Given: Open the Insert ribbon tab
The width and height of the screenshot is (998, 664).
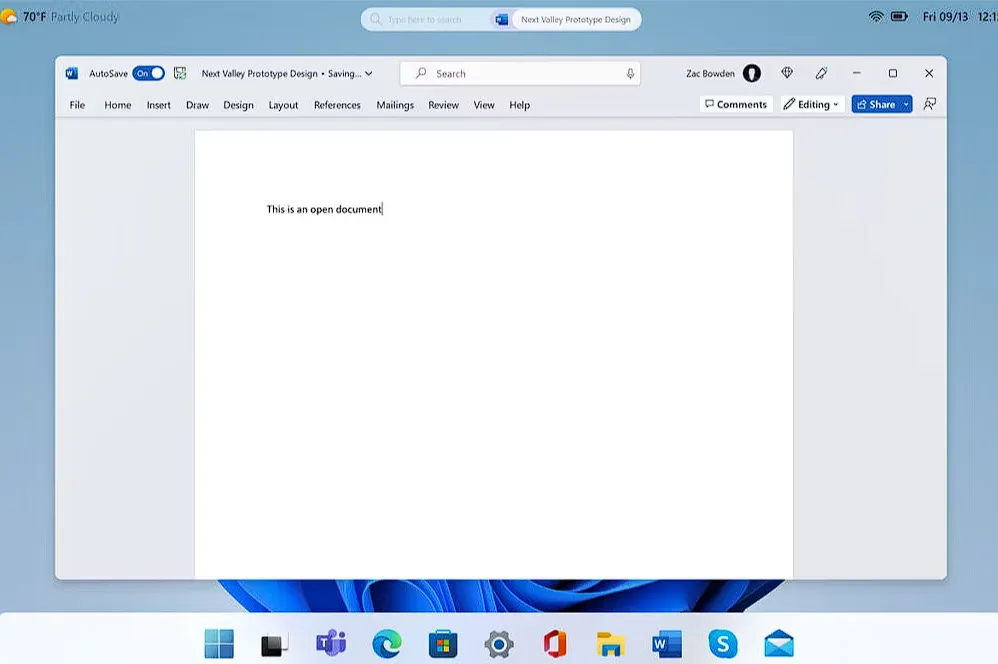Looking at the screenshot, I should coord(158,105).
